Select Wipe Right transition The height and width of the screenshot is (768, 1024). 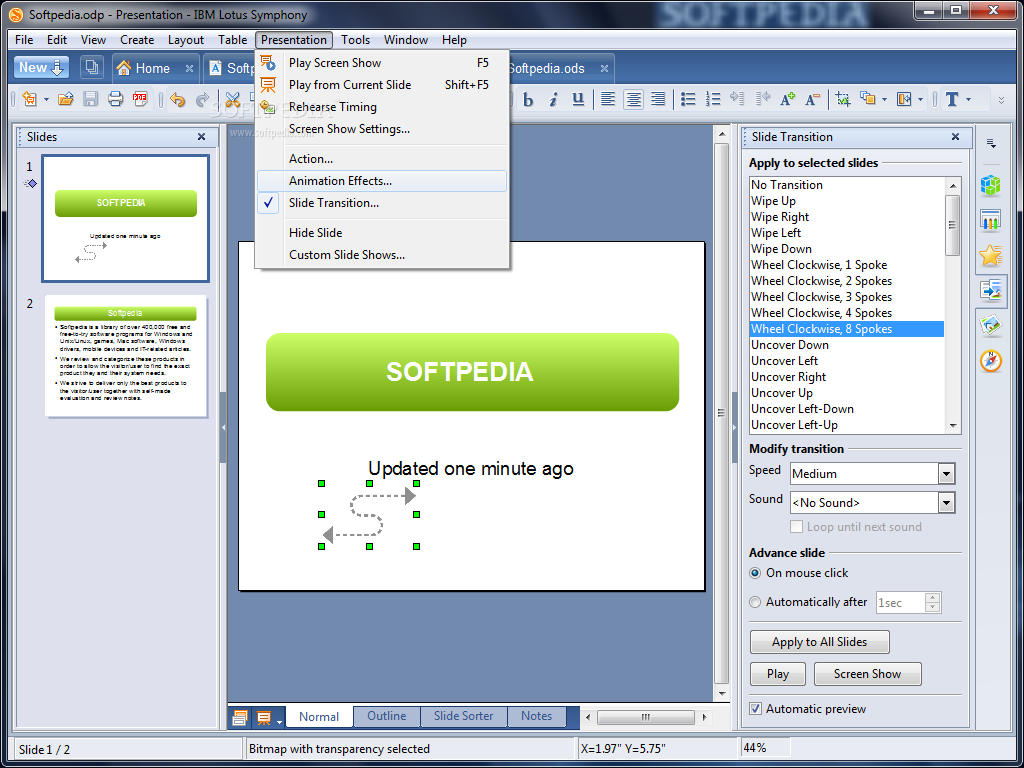[x=847, y=217]
